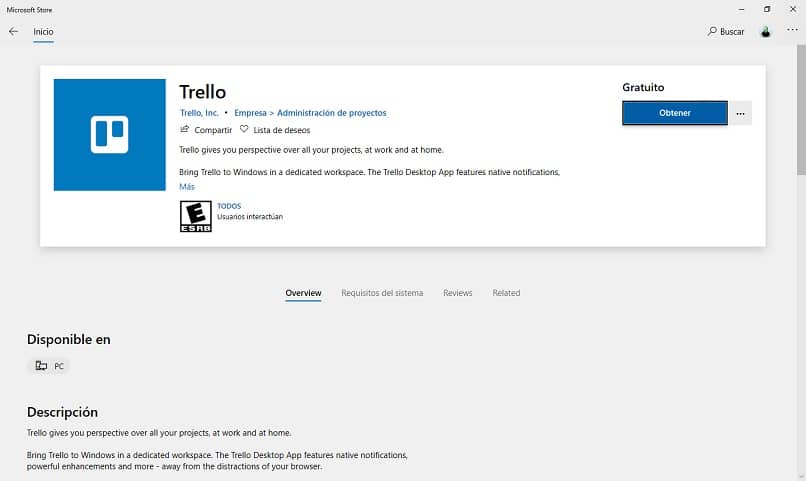The height and width of the screenshot is (481, 806).
Task: Open the Administración de proyectos category link
Action: tap(331, 113)
